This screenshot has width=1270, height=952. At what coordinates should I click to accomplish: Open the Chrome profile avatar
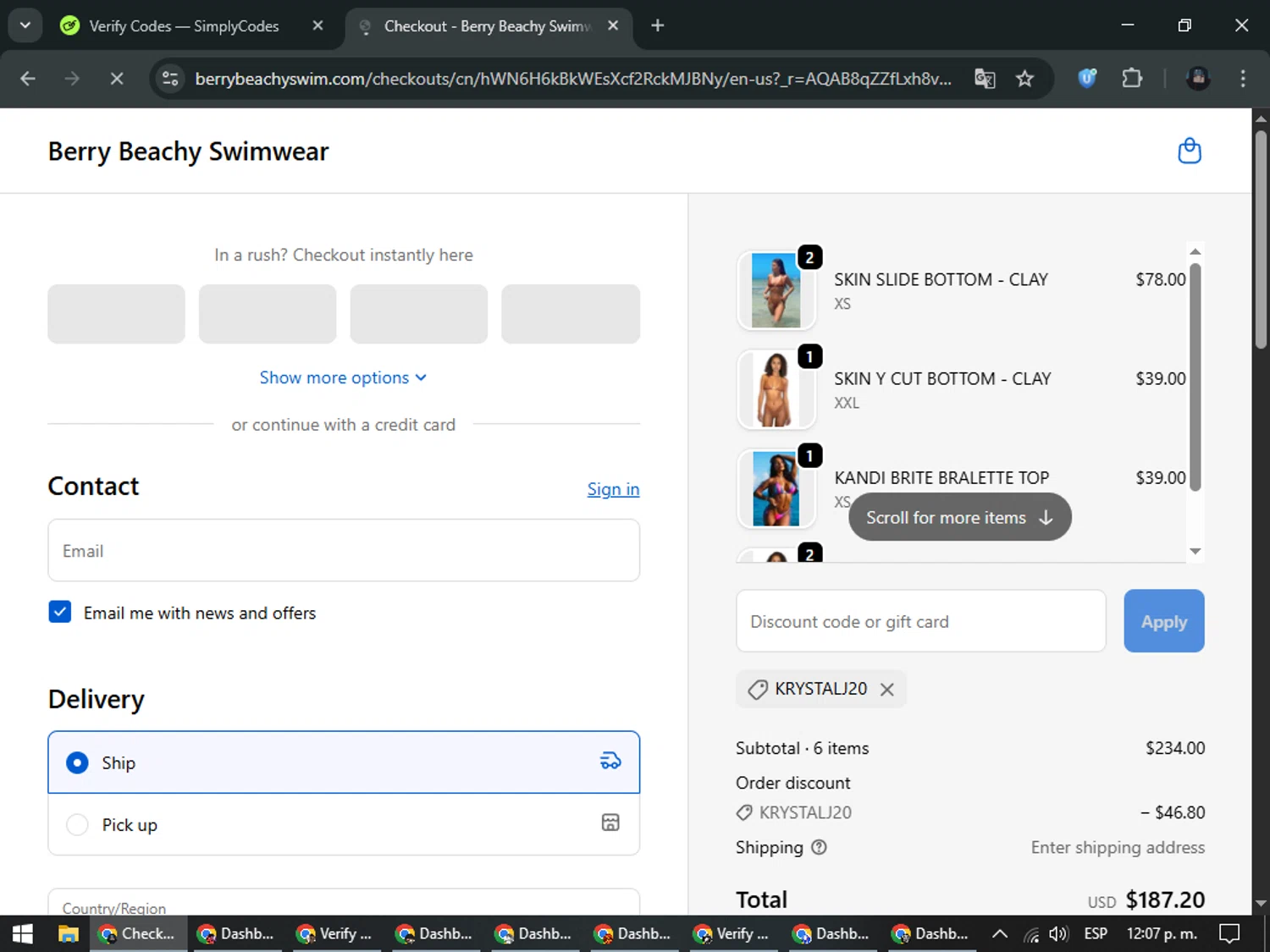1197,79
